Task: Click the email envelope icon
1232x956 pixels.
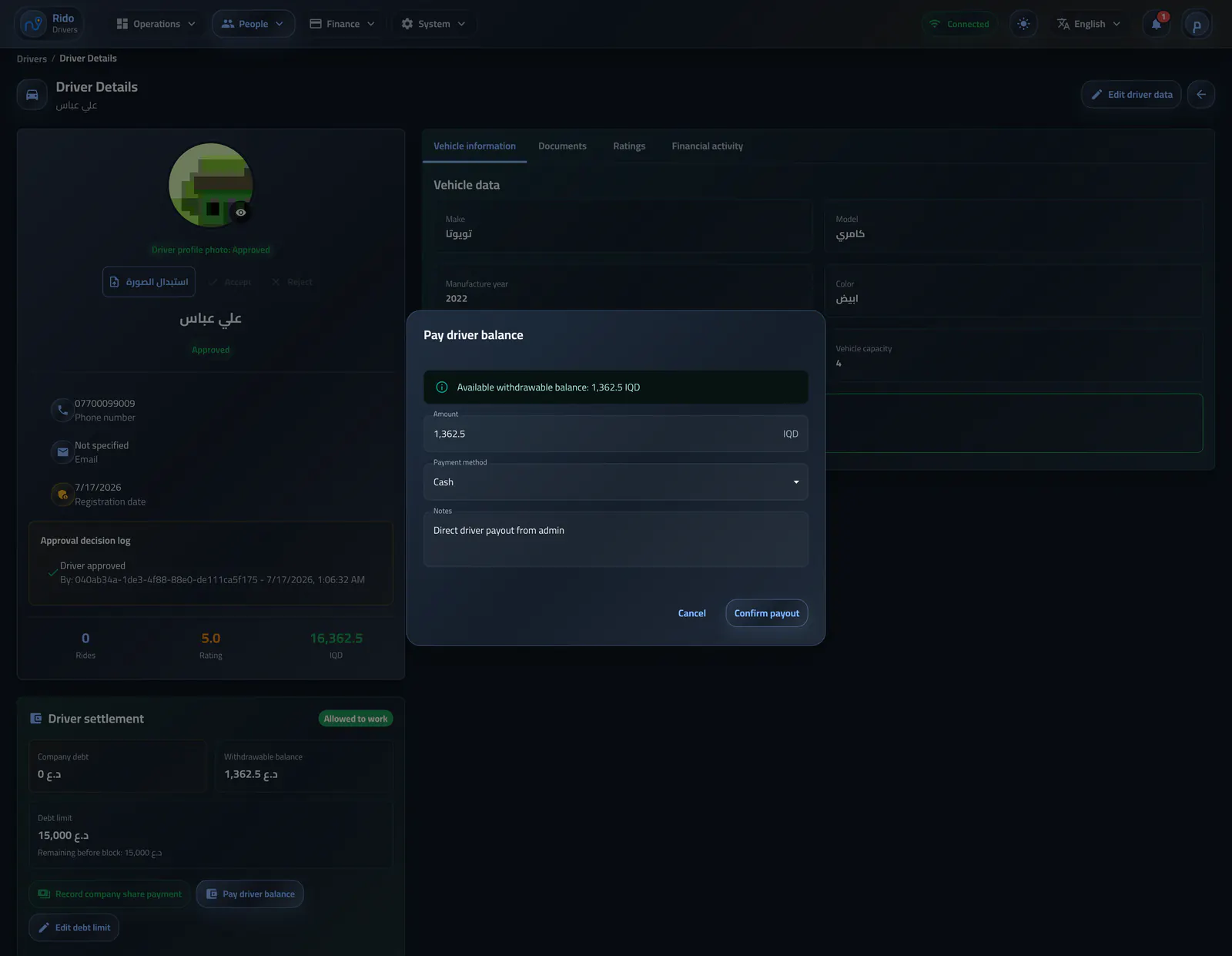Action: (62, 452)
